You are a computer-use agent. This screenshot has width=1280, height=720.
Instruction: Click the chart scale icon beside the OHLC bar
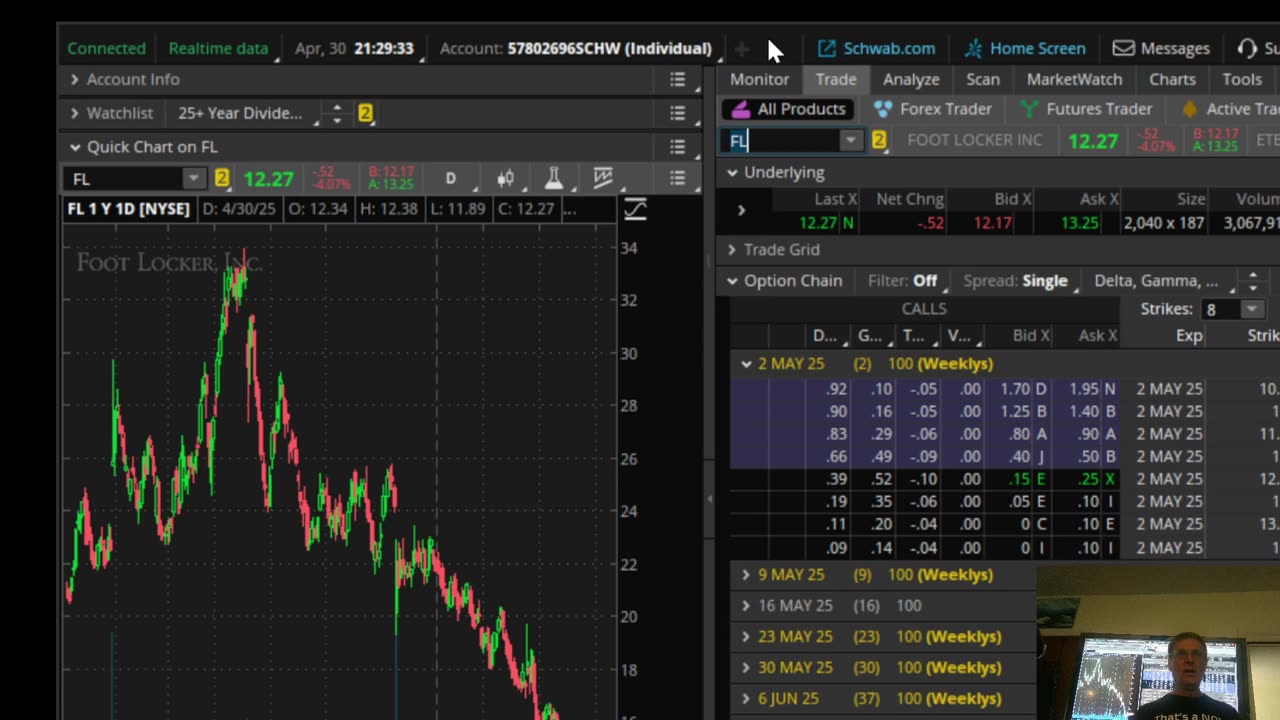[635, 209]
